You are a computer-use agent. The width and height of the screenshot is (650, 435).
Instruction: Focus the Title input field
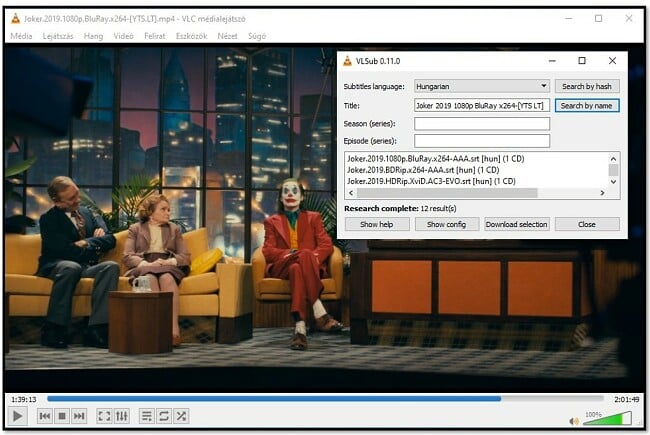pos(482,106)
